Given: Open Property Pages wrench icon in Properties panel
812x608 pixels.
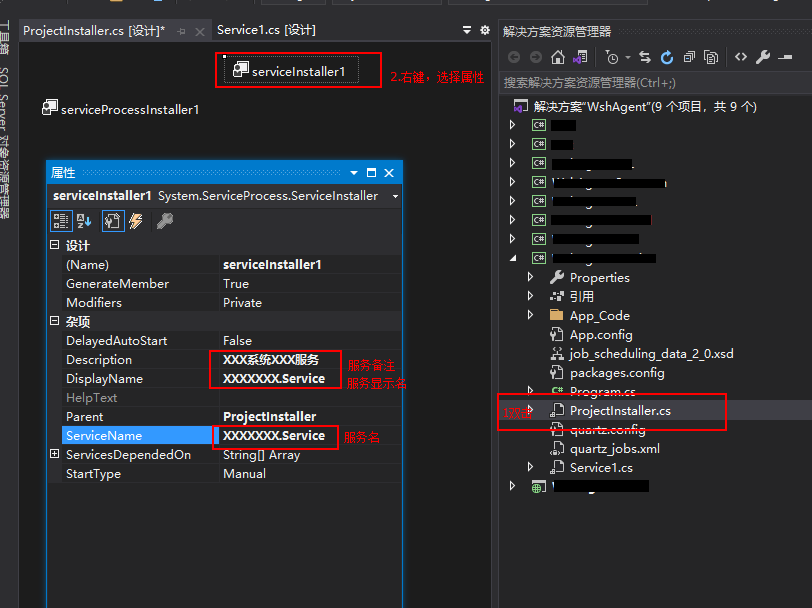Looking at the screenshot, I should point(165,221).
